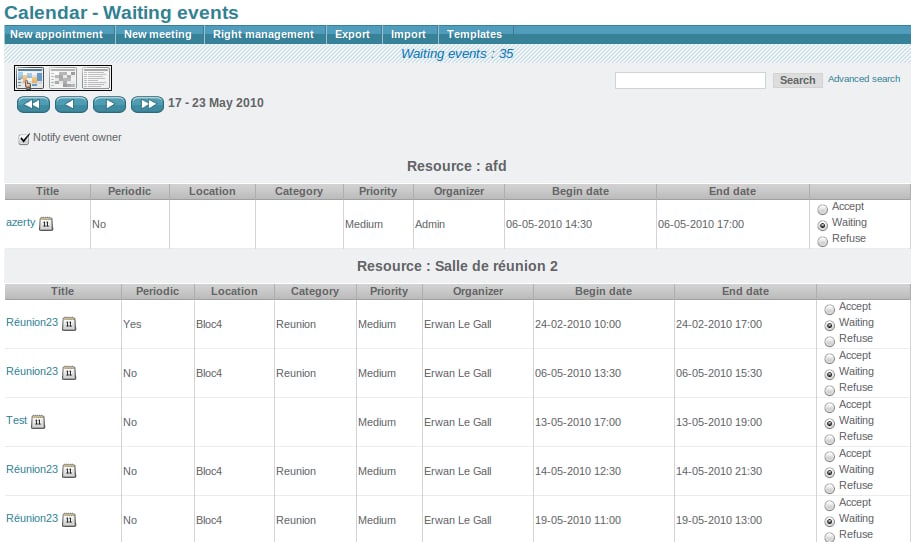911x542 pixels.
Task: Open Right management
Action: (263, 34)
